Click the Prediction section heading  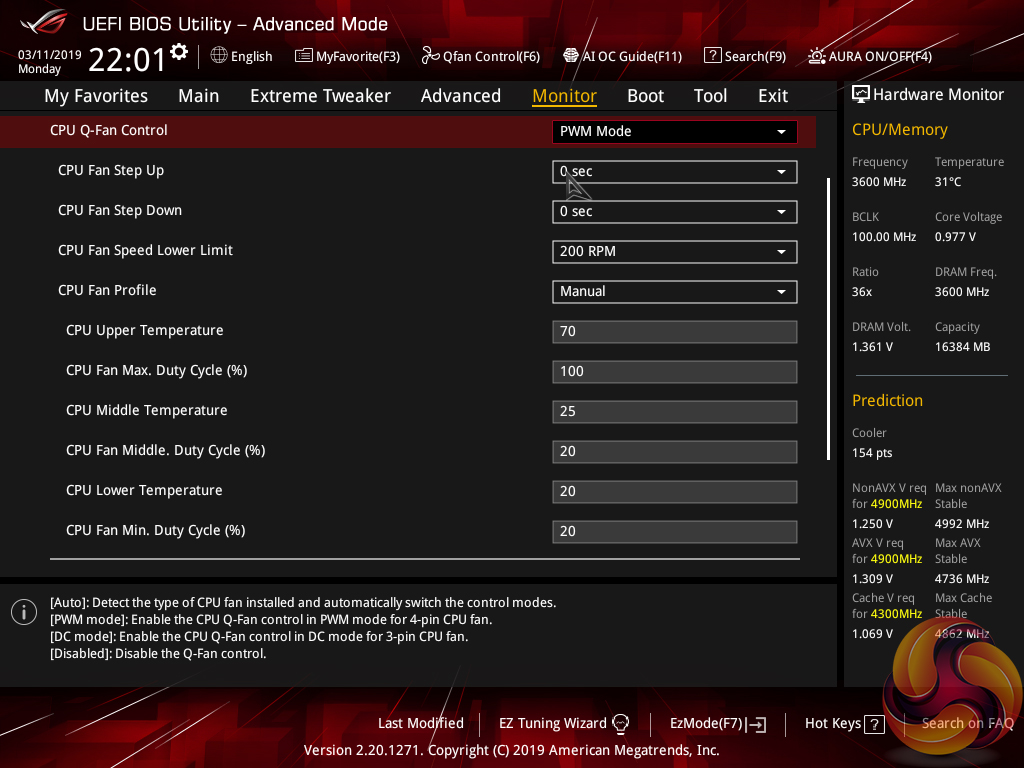click(x=887, y=400)
